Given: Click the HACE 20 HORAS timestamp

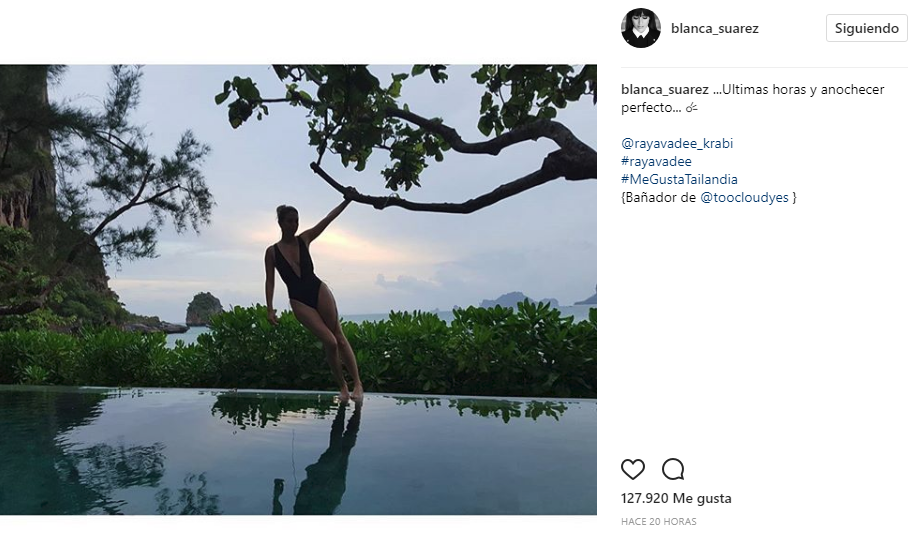Looking at the screenshot, I should click(658, 522).
